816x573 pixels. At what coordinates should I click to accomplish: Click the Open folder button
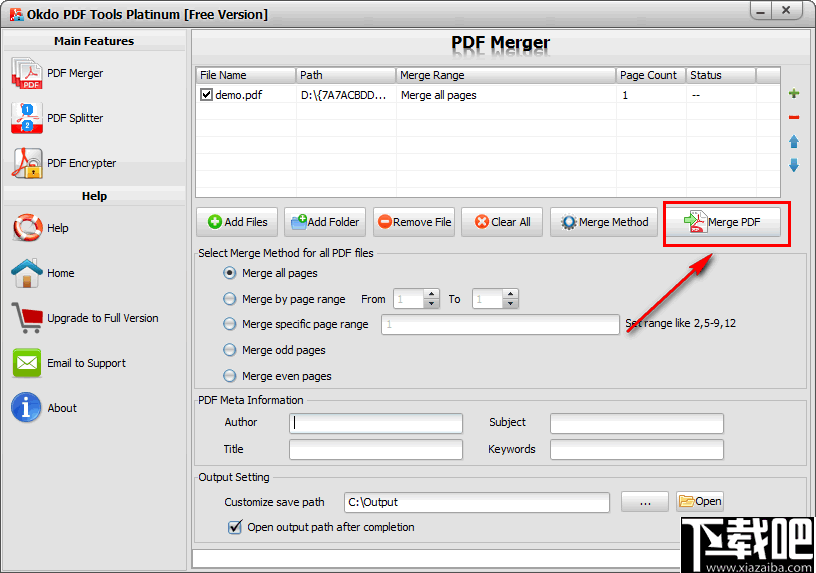[x=700, y=501]
